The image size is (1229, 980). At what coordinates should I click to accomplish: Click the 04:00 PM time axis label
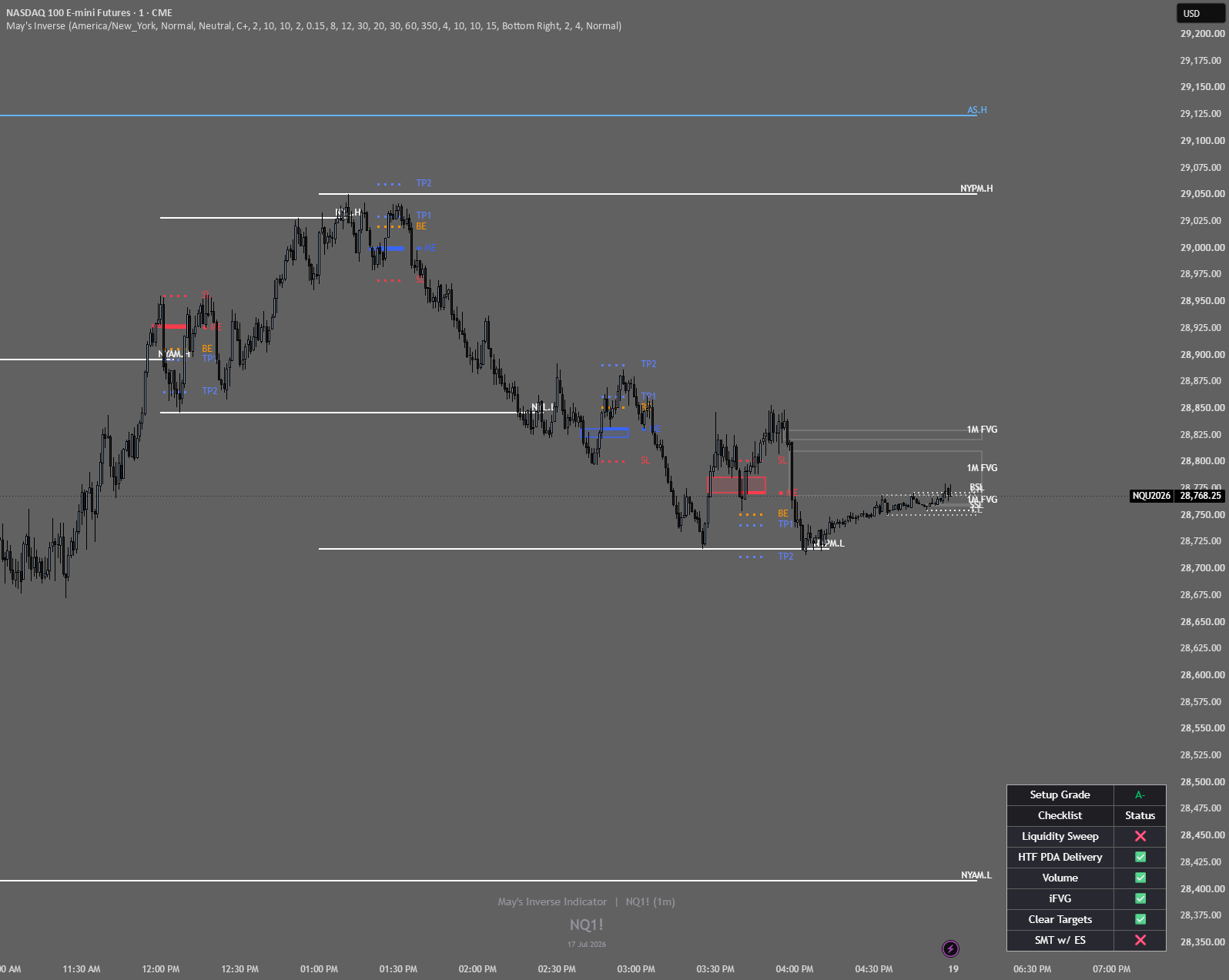click(795, 969)
